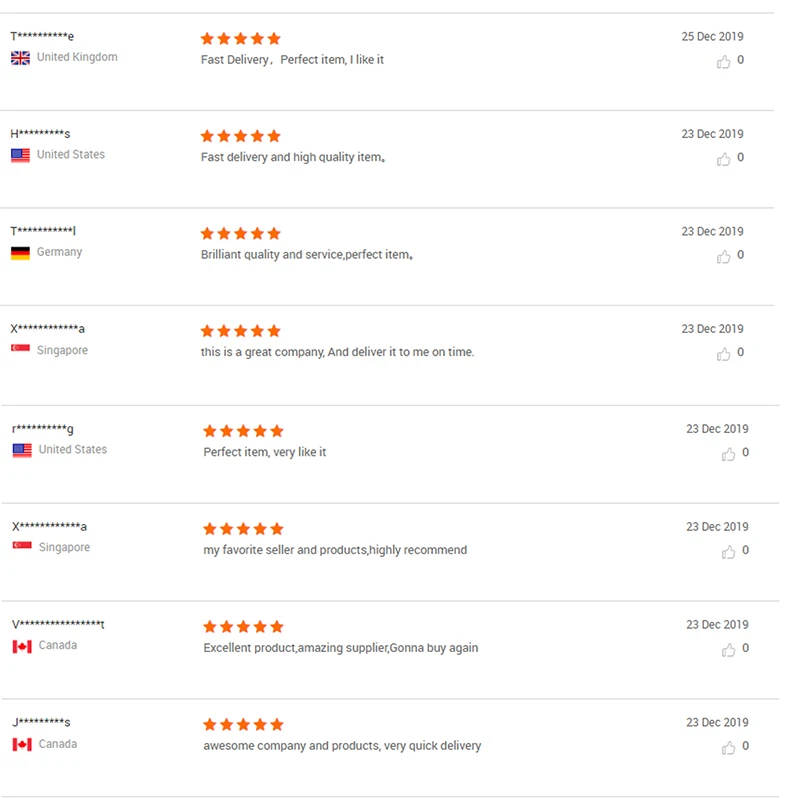Click the Canada flag beside V****************t
This screenshot has width=800, height=798.
22,646
